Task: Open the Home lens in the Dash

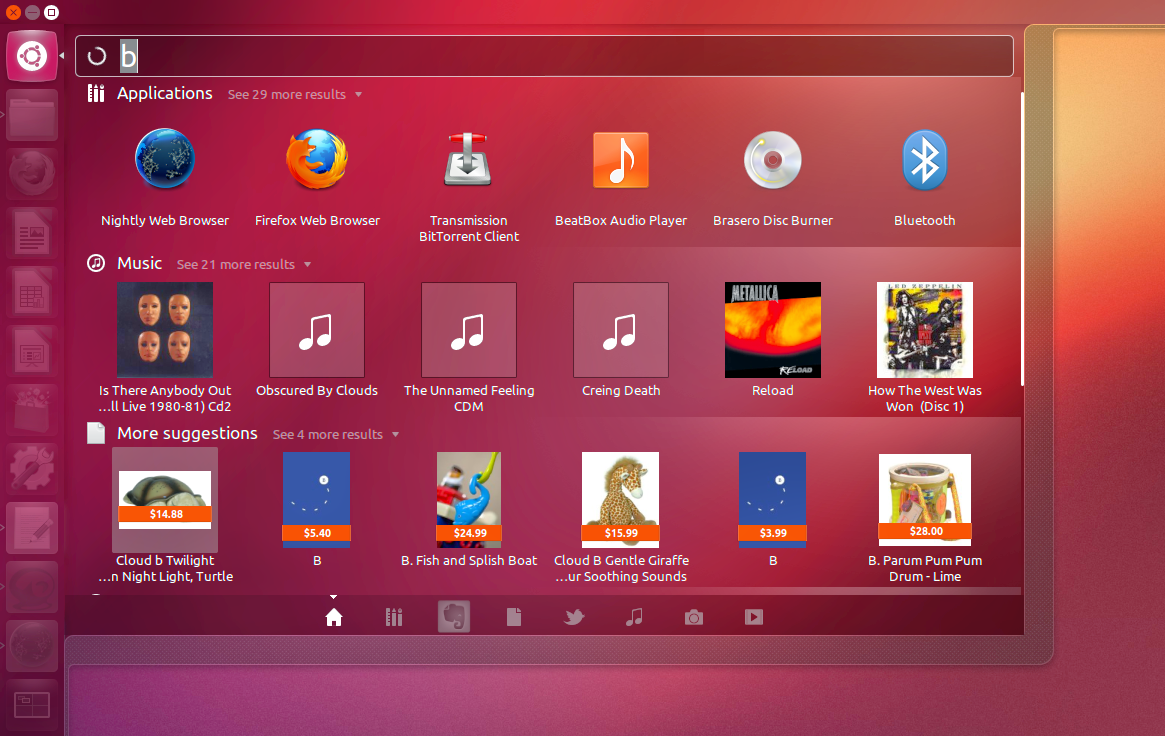Action: [x=333, y=617]
